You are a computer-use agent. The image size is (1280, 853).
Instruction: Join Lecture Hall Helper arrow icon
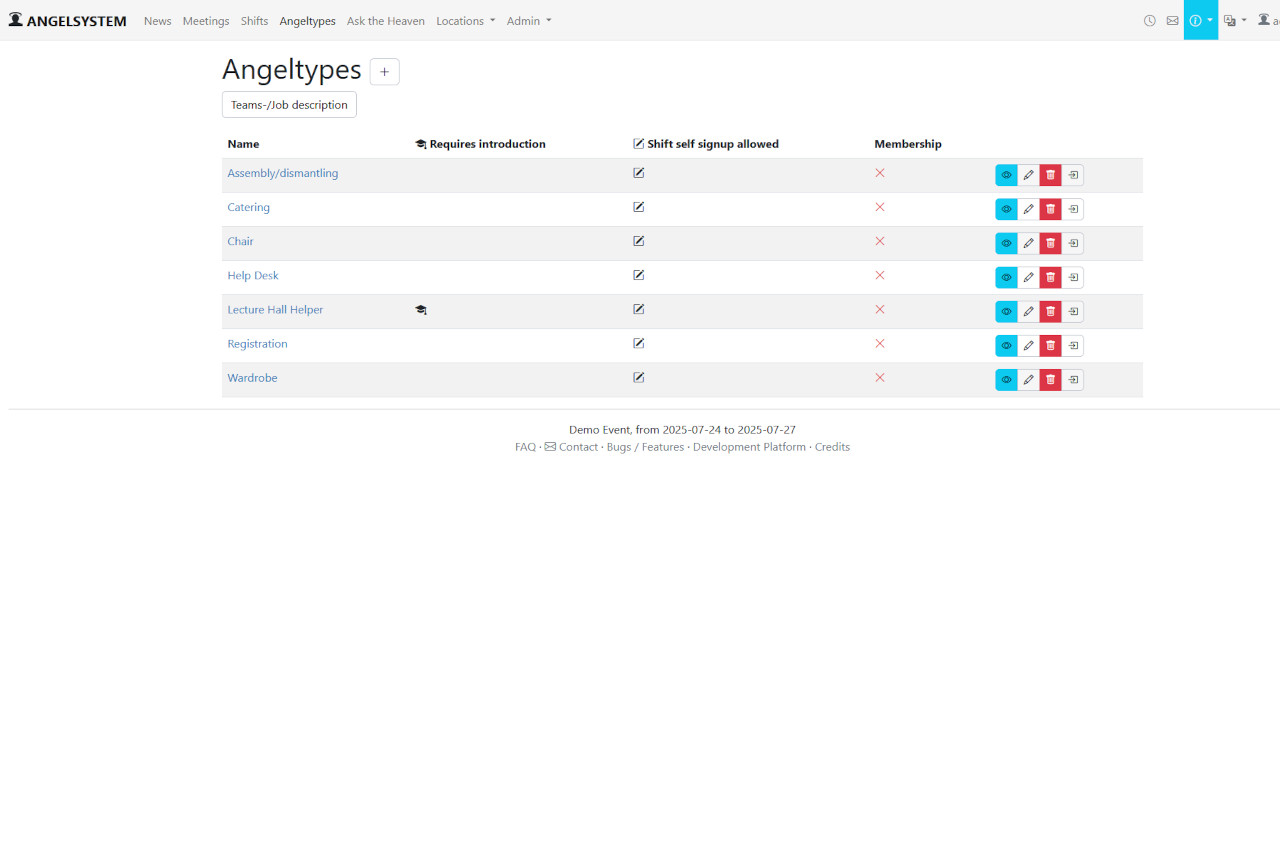tap(1073, 311)
